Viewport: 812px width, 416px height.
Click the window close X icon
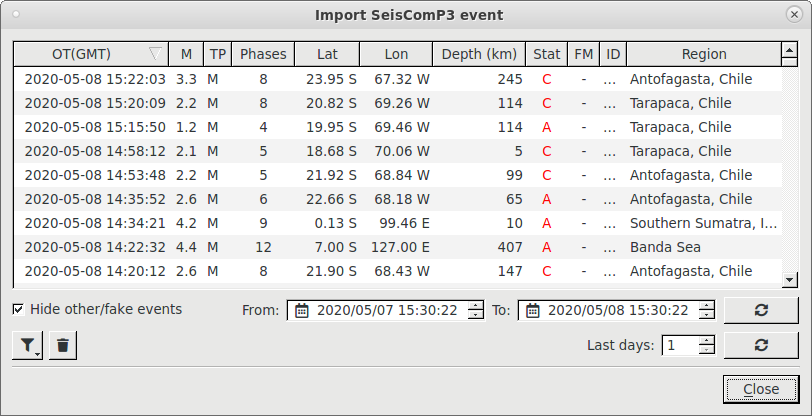(794, 15)
